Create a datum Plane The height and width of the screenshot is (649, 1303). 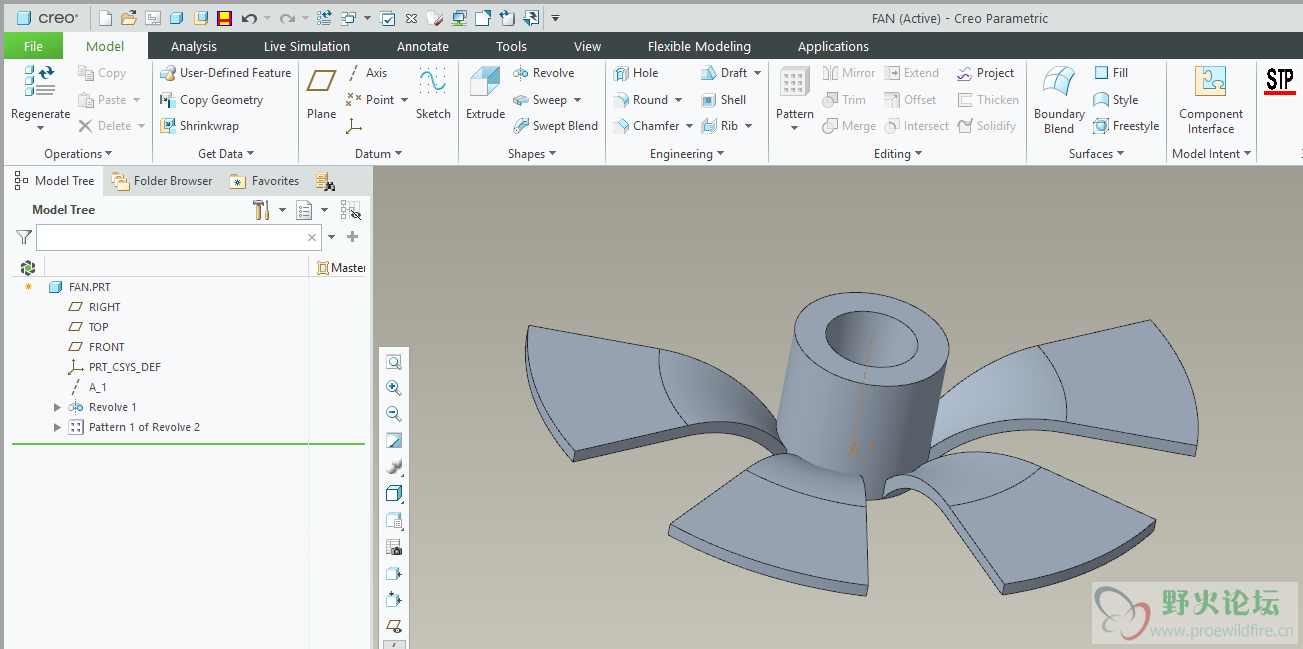(321, 93)
